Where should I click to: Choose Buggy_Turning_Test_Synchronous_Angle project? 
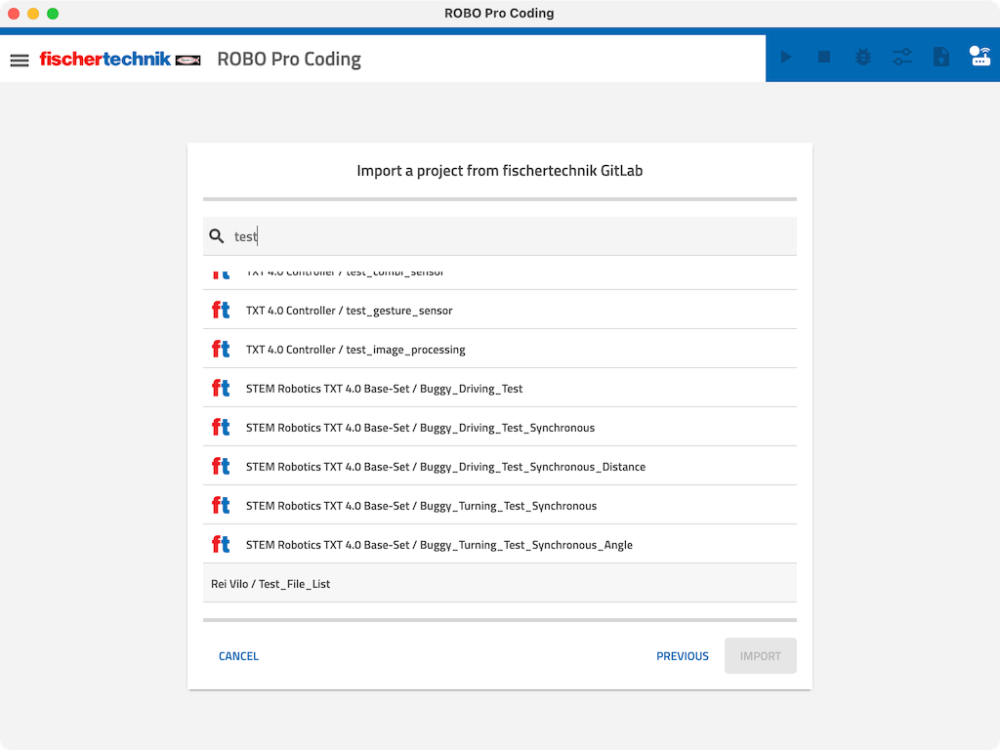coord(439,545)
